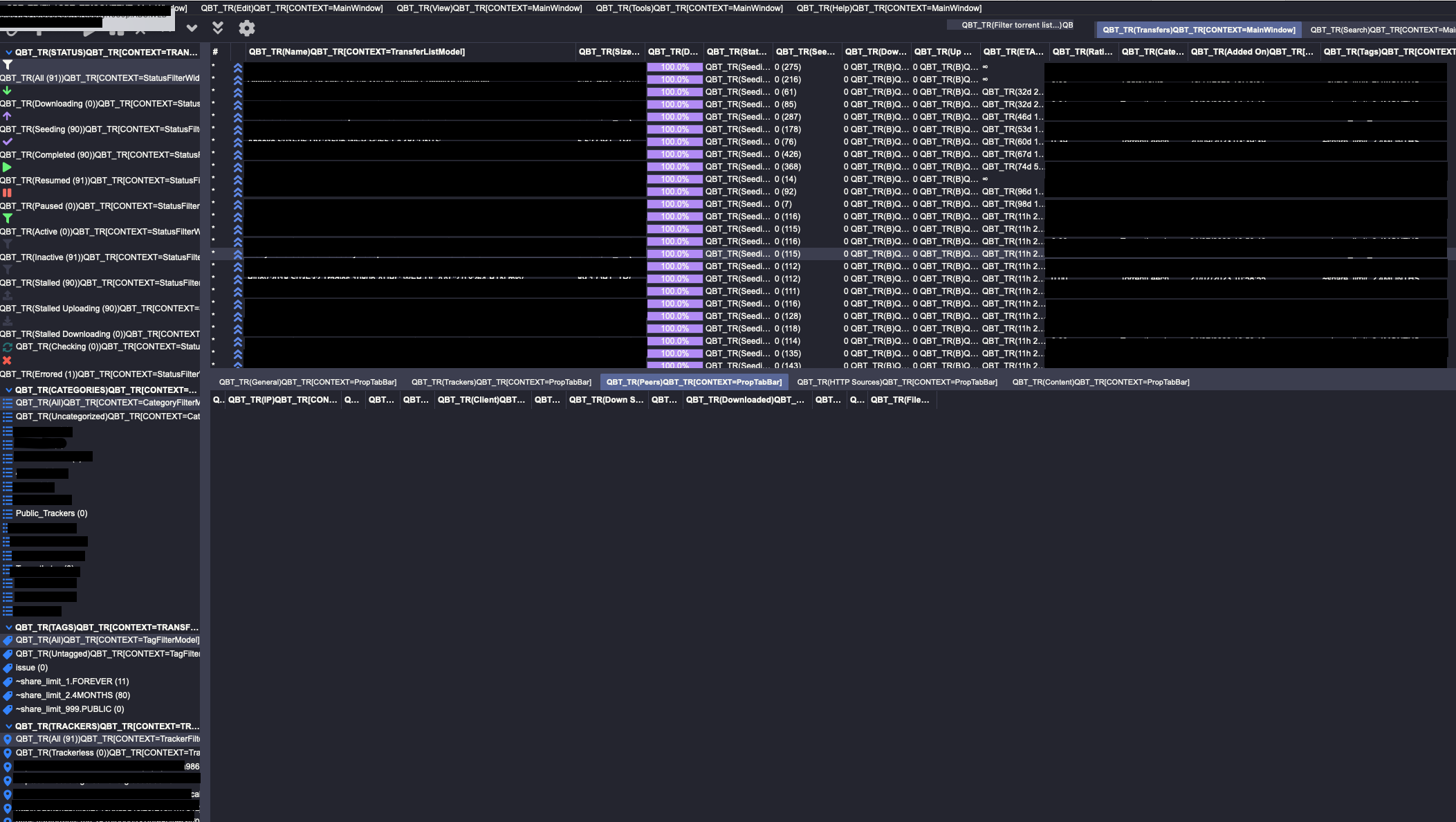Viewport: 1456px width, 822px height.
Task: Select the Errored status filter icon
Action: (x=8, y=360)
